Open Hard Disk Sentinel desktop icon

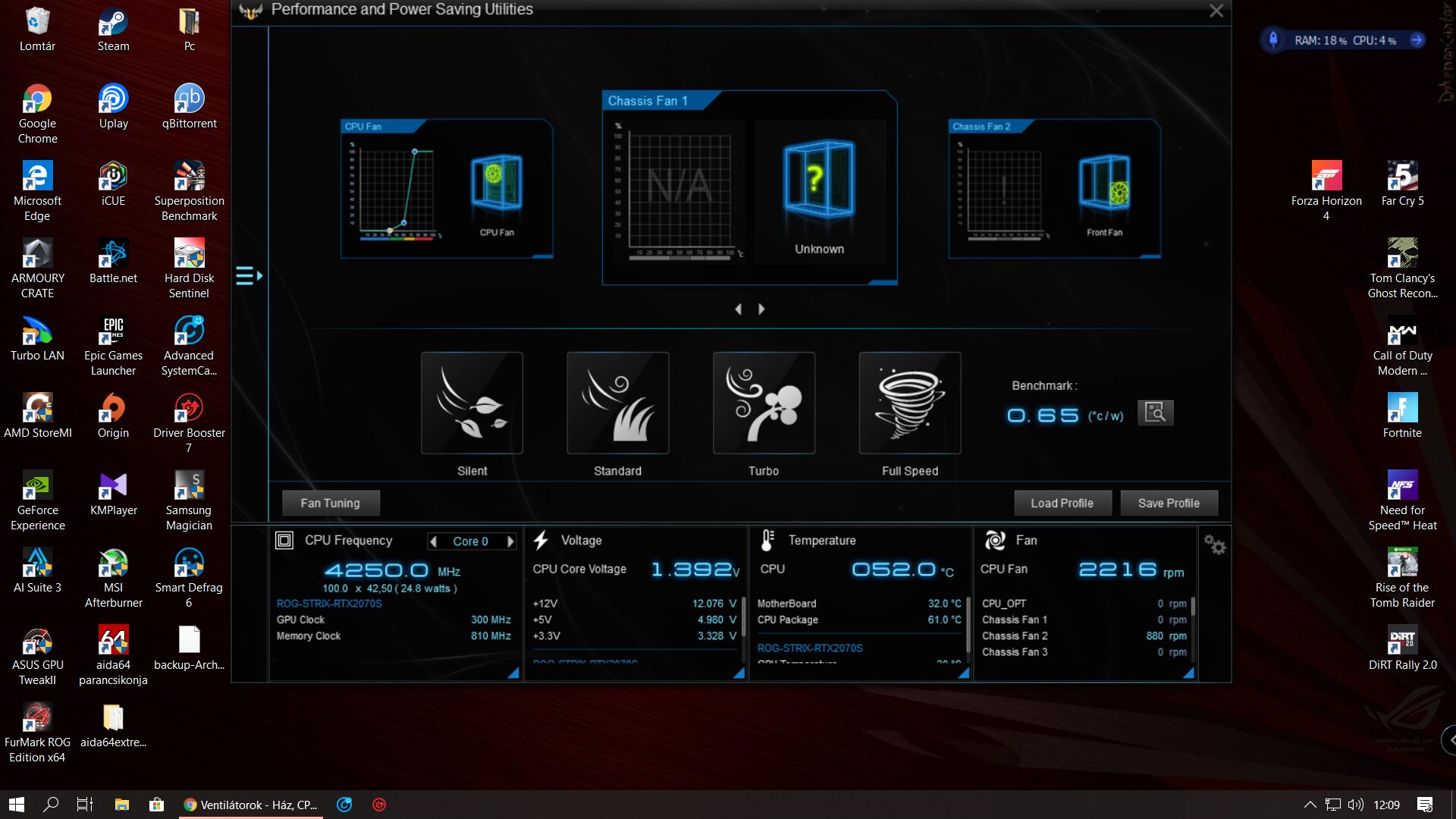click(x=189, y=269)
